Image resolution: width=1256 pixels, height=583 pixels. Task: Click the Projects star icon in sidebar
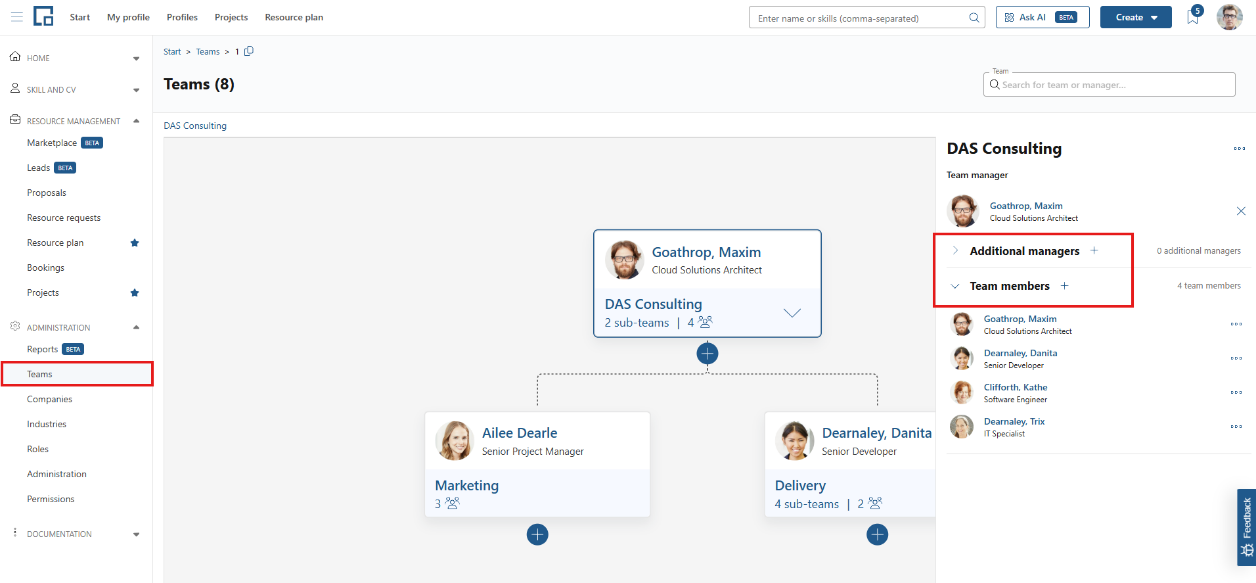135,293
